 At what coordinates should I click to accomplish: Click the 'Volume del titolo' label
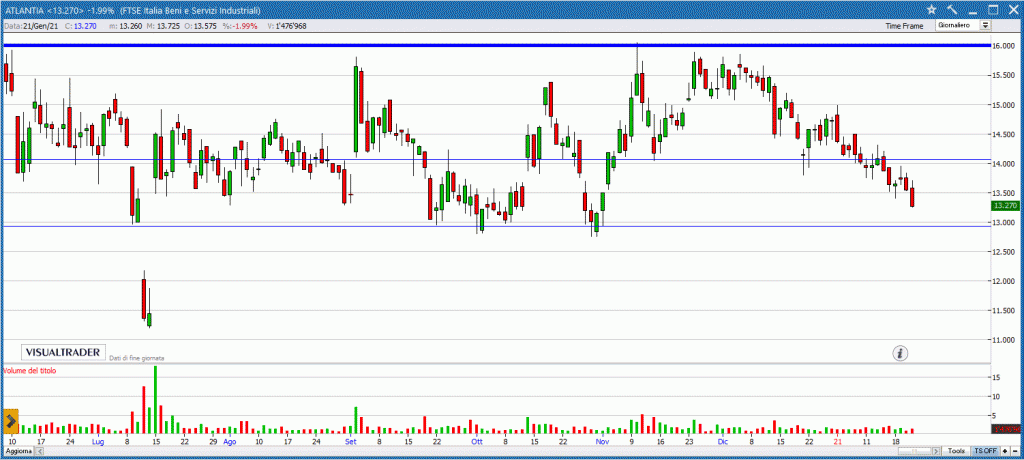pos(30,370)
